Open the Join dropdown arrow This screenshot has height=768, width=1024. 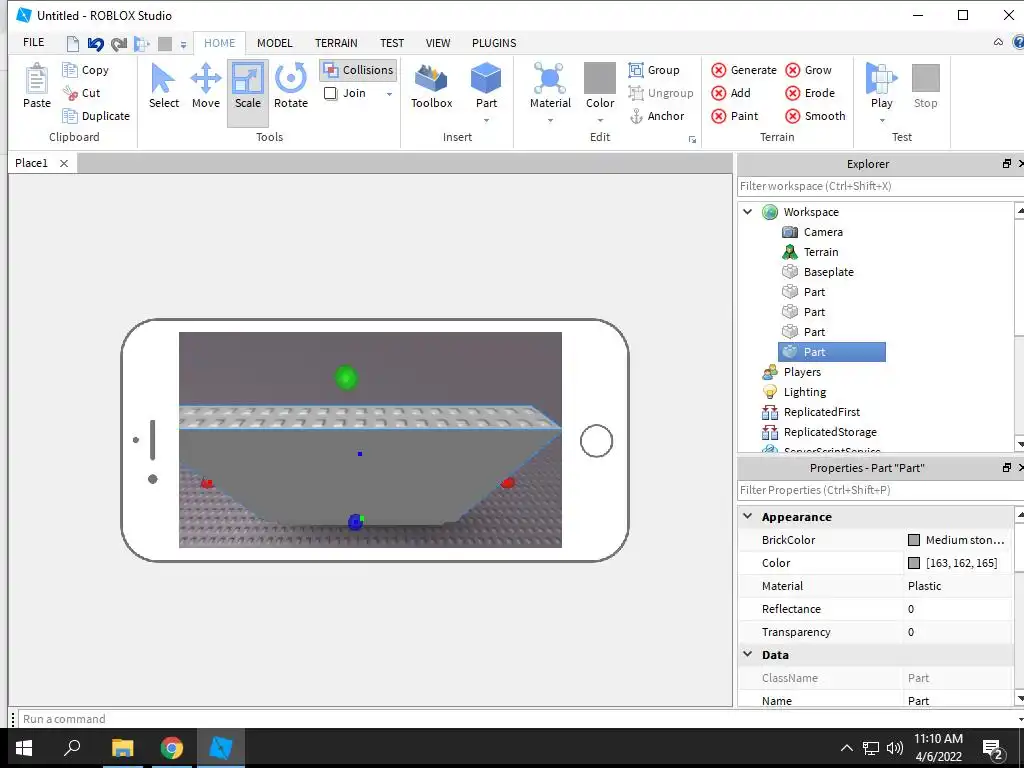pos(389,94)
